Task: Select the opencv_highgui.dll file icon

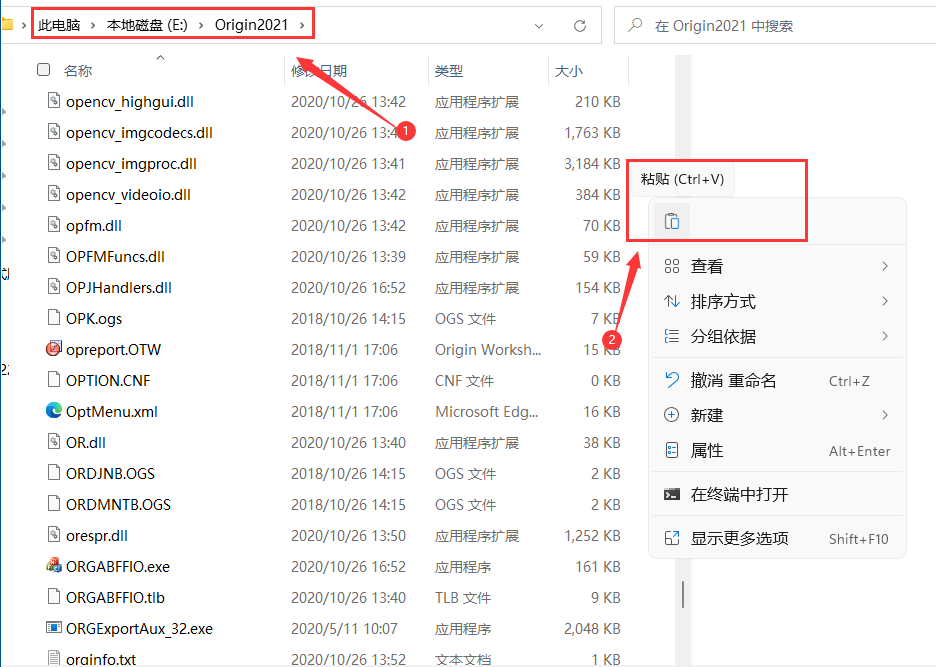Action: [54, 100]
